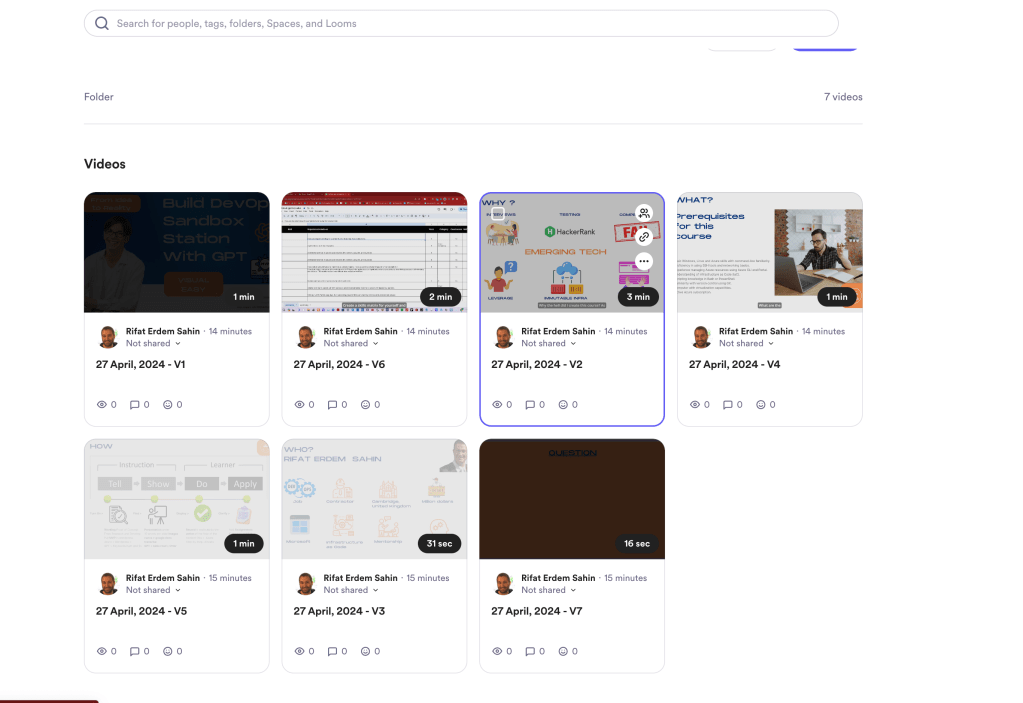Screen dimensions: 1023x703
Task: Click the reactions smiley icon on V4 card
Action: [x=761, y=404]
